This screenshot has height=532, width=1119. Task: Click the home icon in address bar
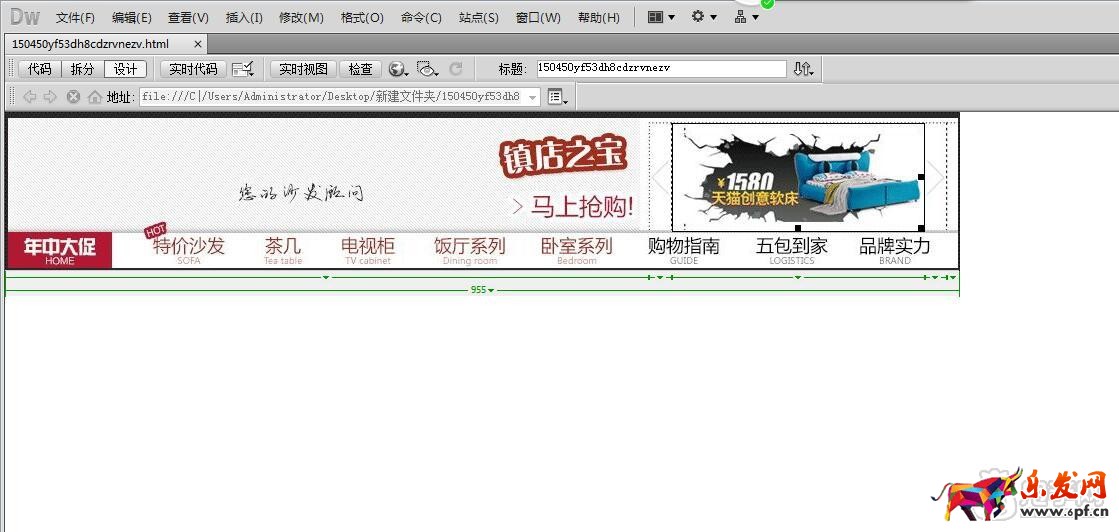[94, 96]
